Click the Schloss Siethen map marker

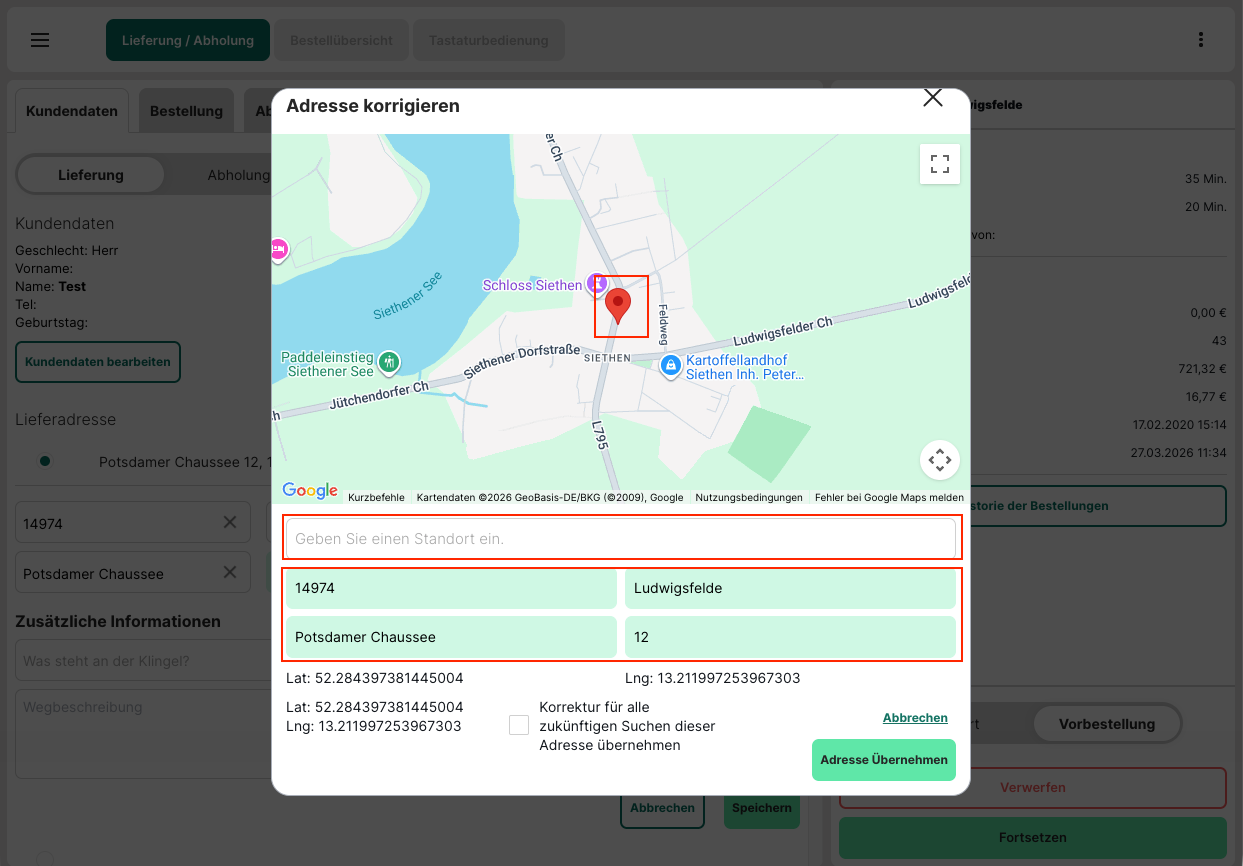tap(597, 285)
